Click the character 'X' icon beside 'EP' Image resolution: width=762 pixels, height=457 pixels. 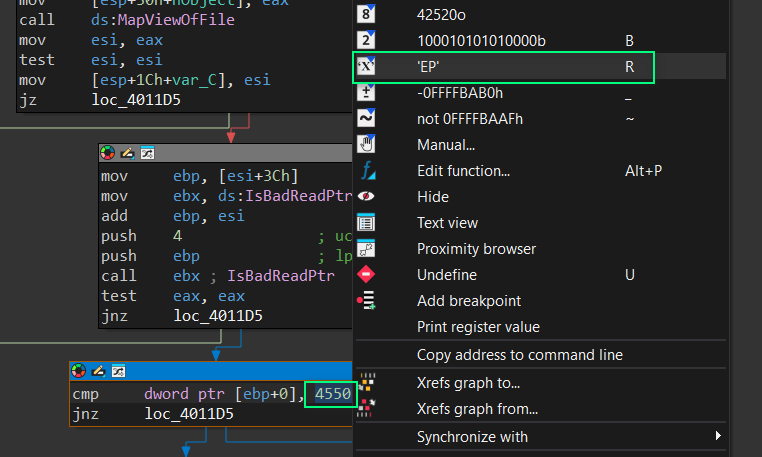point(366,66)
